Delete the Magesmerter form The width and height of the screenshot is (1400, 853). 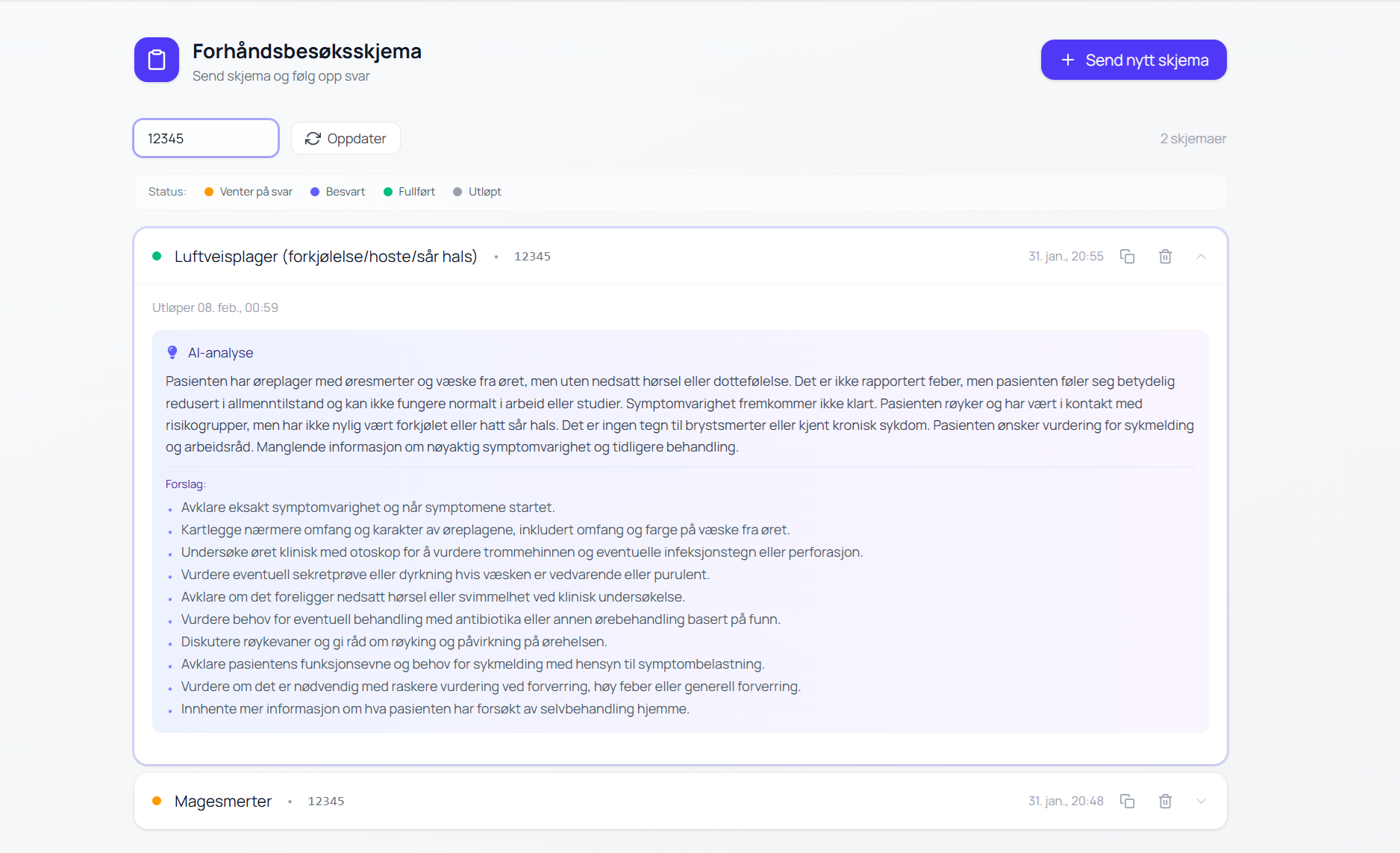[x=1165, y=802]
